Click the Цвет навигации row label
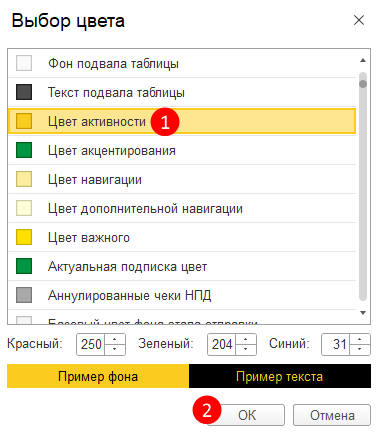This screenshot has height=435, width=379. tap(95, 179)
